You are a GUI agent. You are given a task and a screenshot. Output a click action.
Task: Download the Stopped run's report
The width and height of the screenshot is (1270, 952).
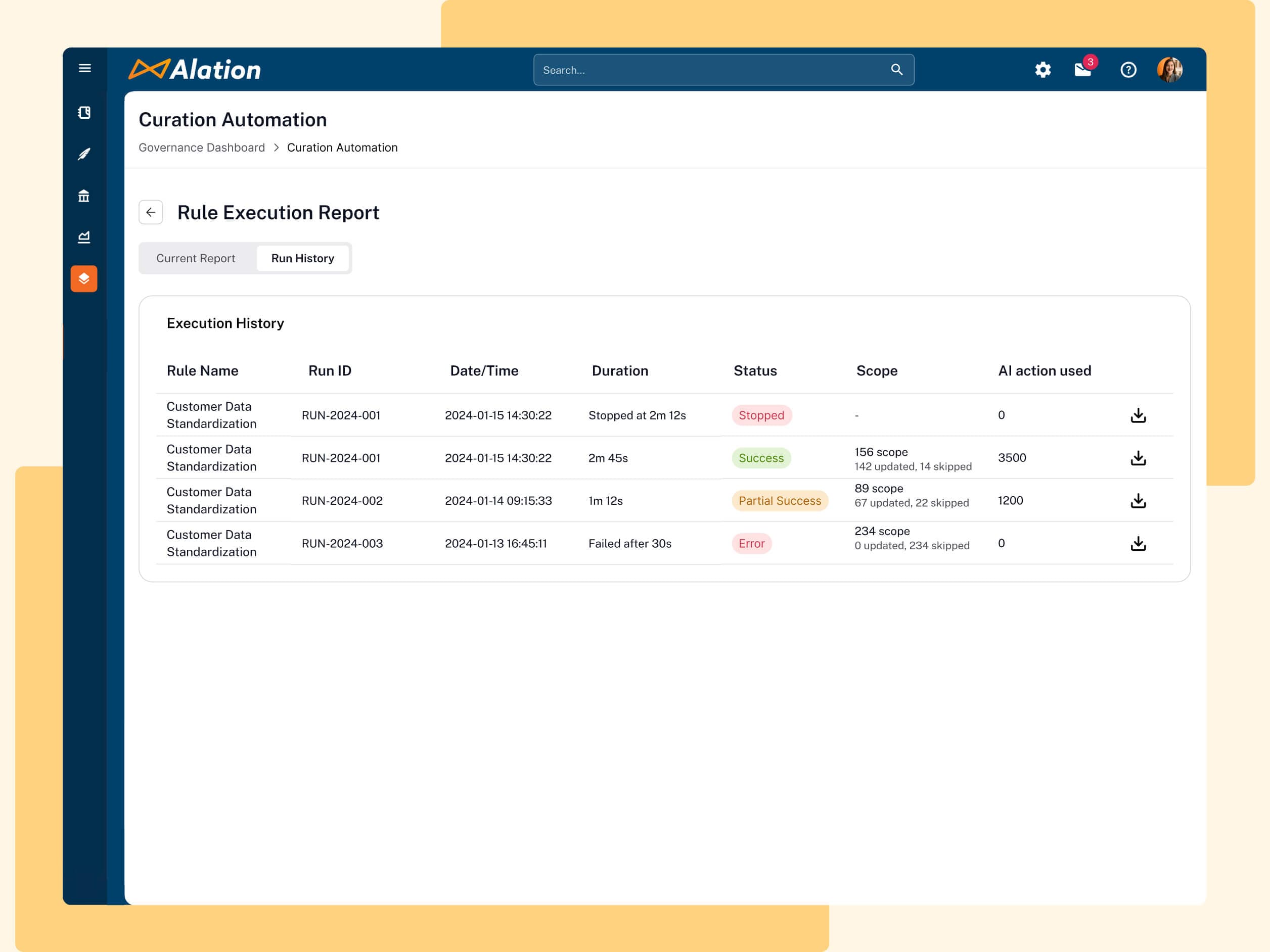(1138, 414)
